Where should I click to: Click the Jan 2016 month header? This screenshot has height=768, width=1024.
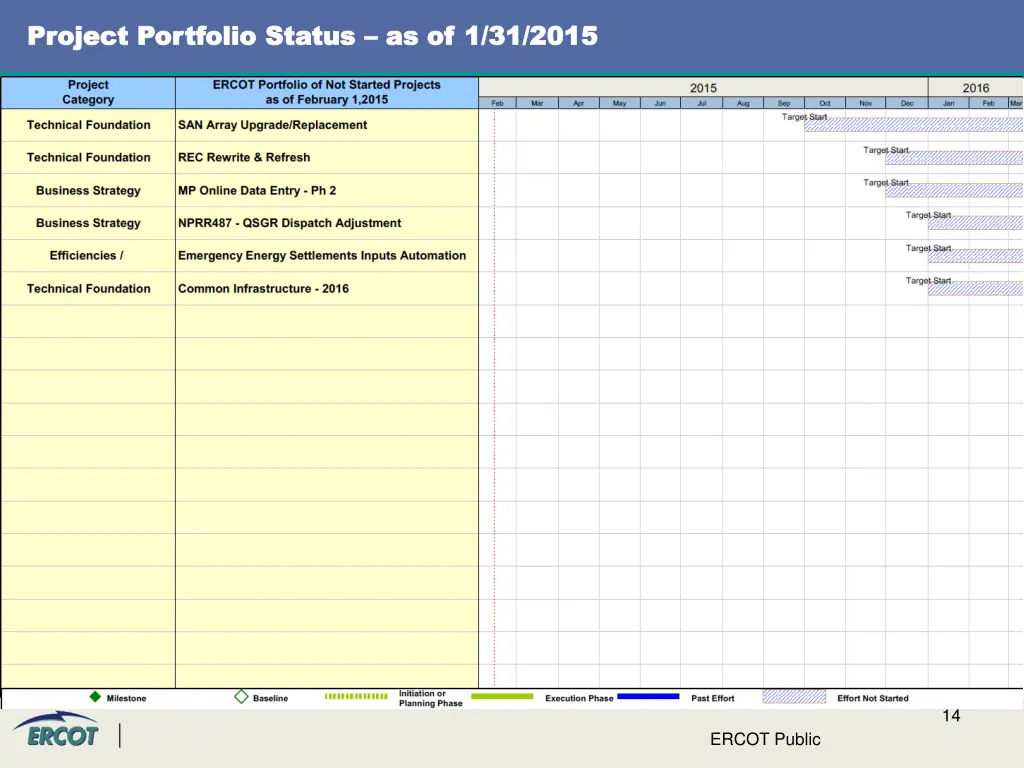(x=948, y=103)
